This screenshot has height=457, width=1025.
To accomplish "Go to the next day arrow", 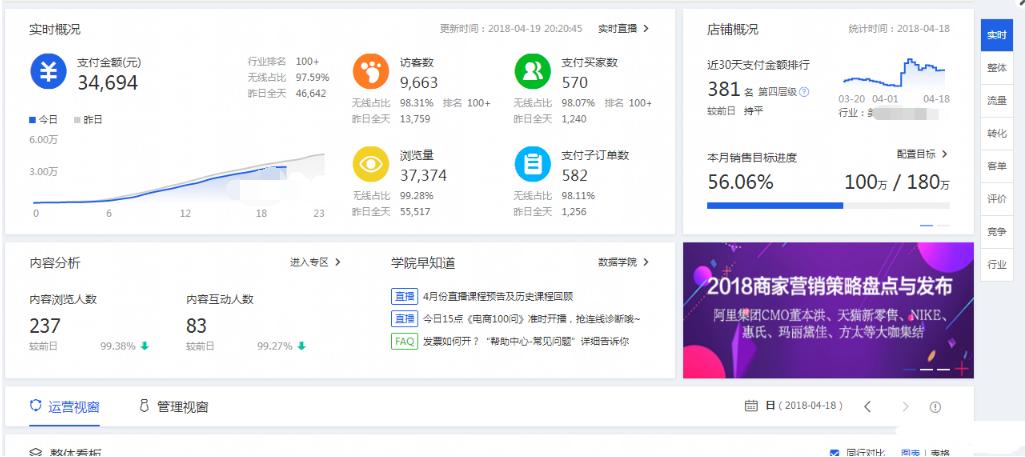I will click(x=905, y=407).
